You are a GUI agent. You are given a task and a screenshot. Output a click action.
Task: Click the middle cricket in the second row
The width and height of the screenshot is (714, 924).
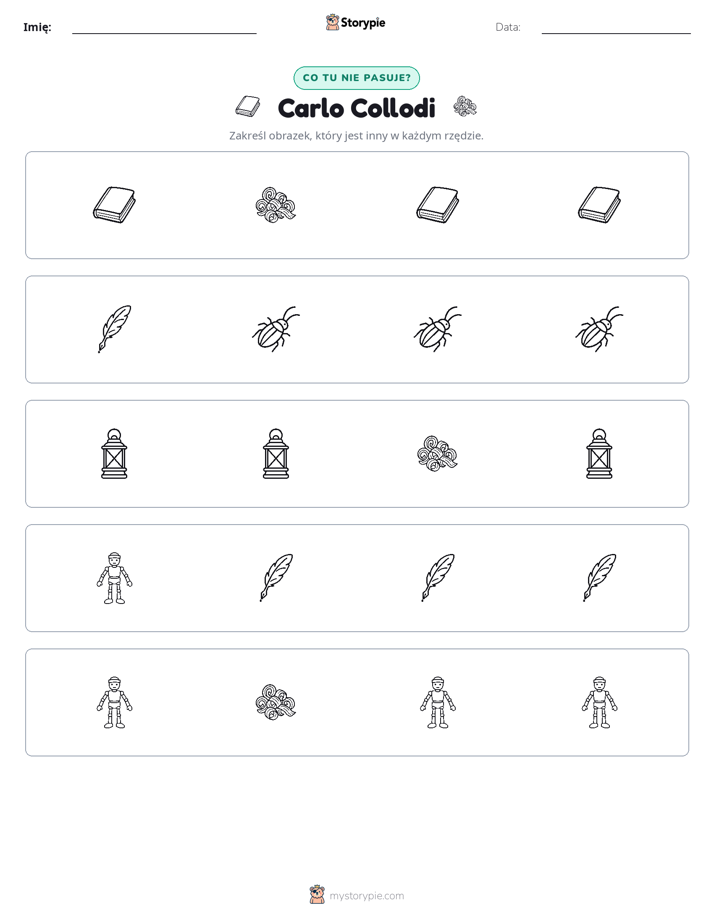coord(437,329)
